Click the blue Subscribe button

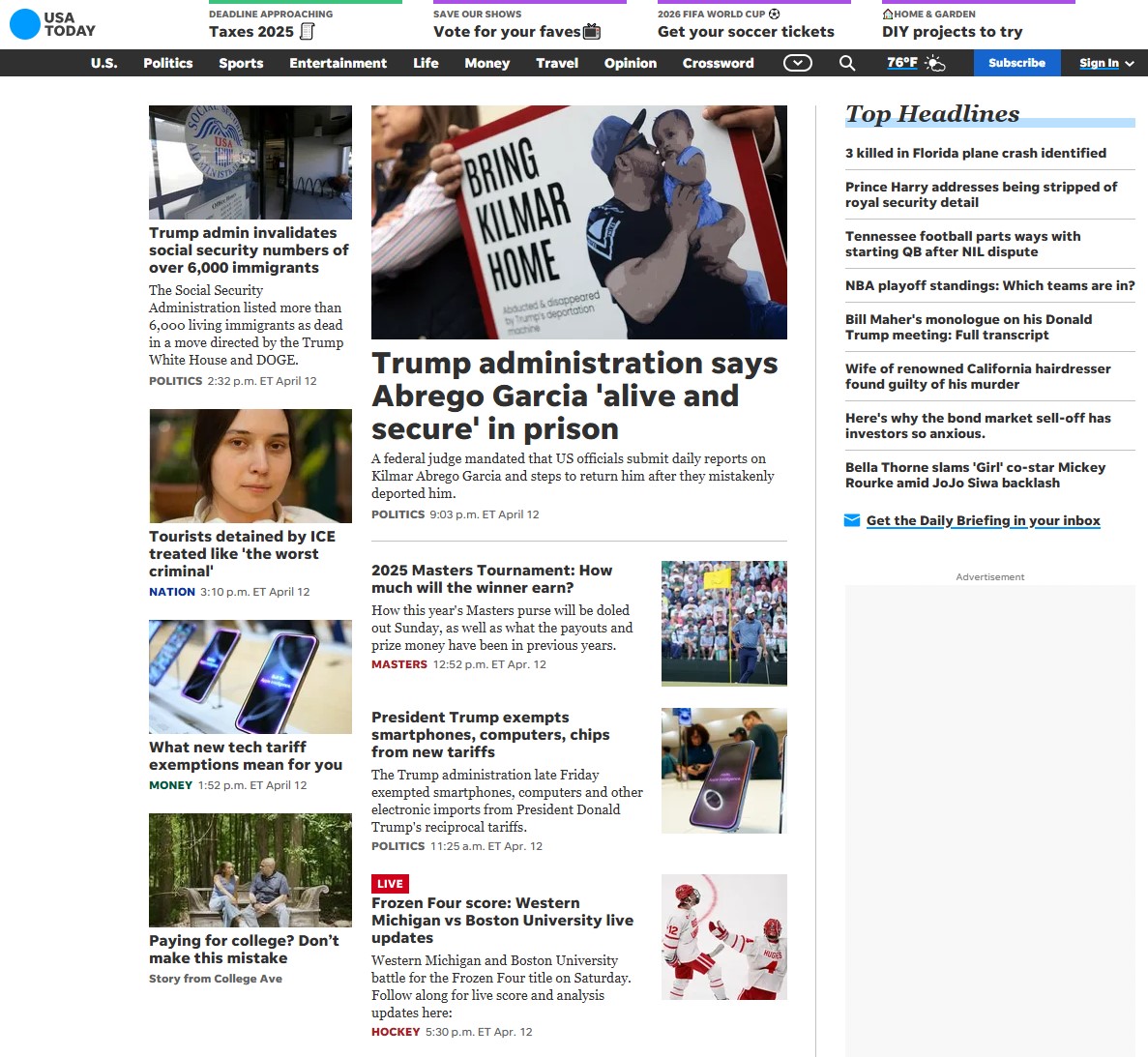(1016, 63)
